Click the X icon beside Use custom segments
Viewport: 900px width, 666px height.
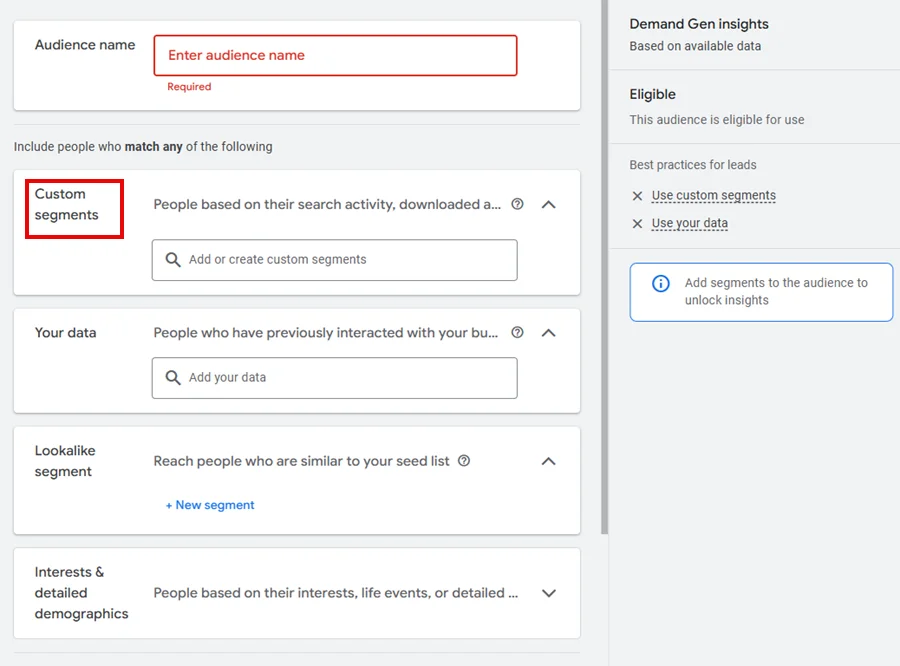[x=637, y=196]
